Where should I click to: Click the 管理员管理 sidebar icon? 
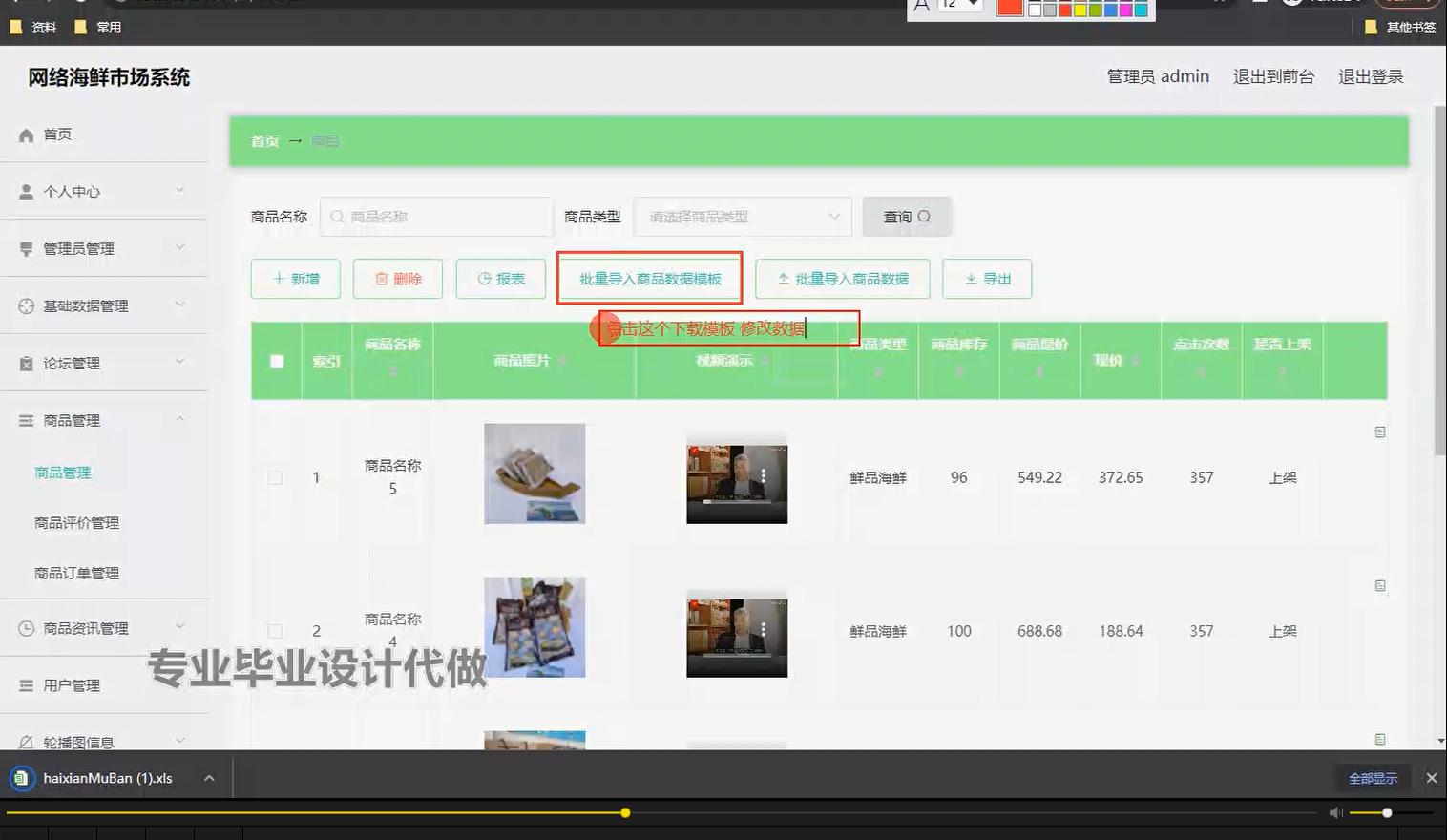coord(26,248)
